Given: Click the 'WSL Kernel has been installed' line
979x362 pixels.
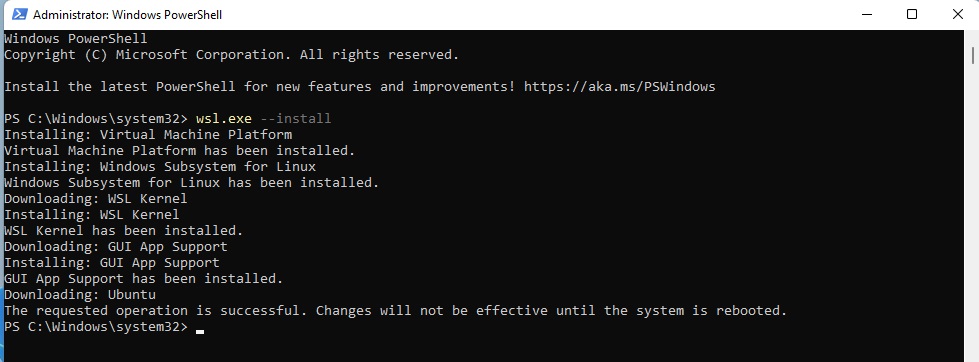Looking at the screenshot, I should point(124,231).
